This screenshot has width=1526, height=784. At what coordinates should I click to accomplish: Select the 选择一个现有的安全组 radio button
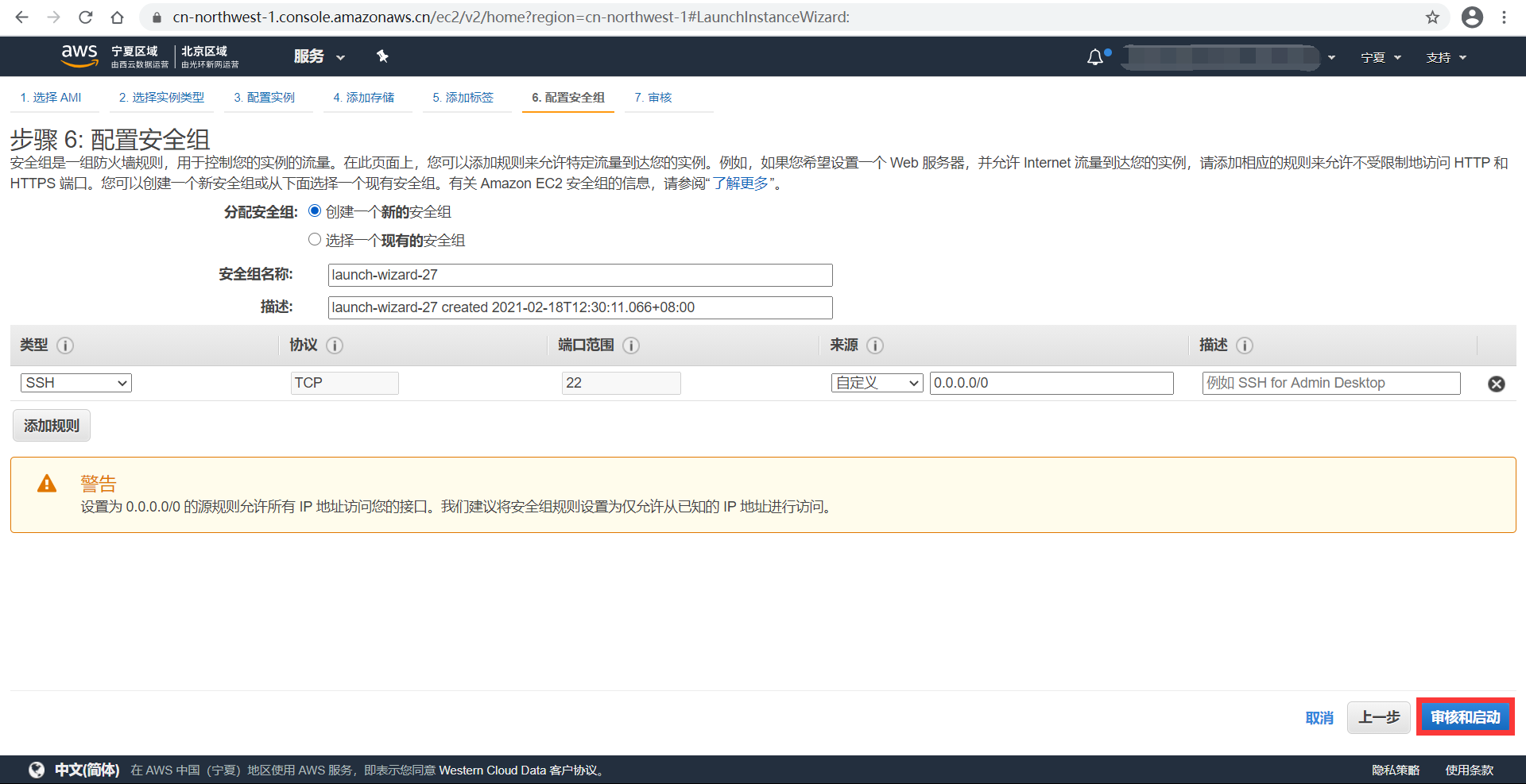click(x=315, y=239)
